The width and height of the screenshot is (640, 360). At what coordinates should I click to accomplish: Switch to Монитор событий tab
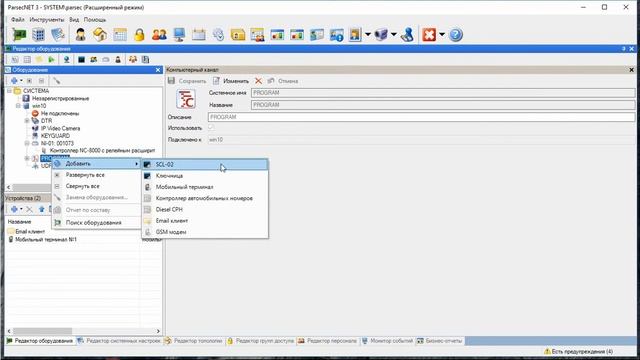coord(387,340)
